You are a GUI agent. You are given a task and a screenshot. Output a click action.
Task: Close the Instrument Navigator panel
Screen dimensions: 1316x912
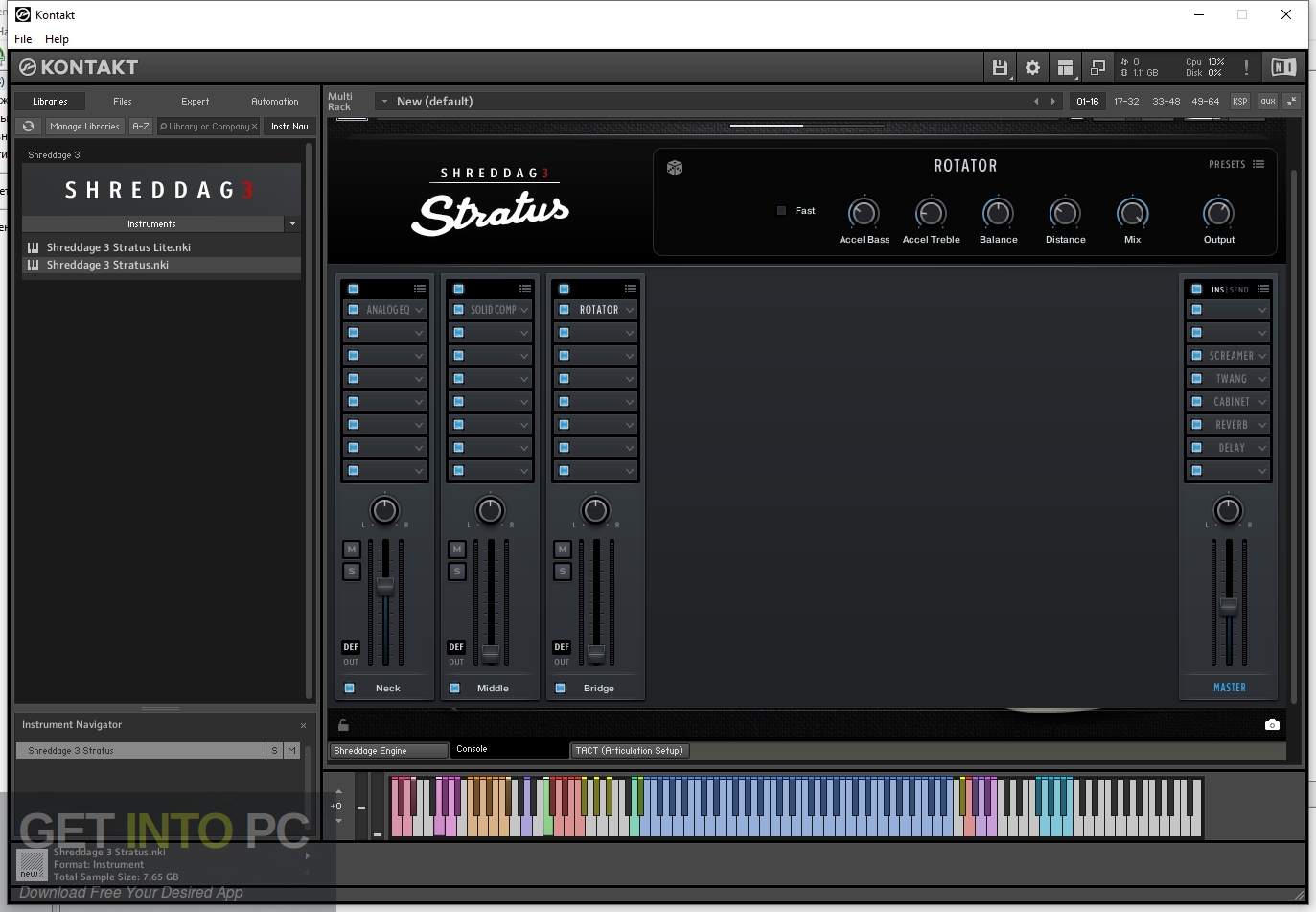[x=303, y=725]
